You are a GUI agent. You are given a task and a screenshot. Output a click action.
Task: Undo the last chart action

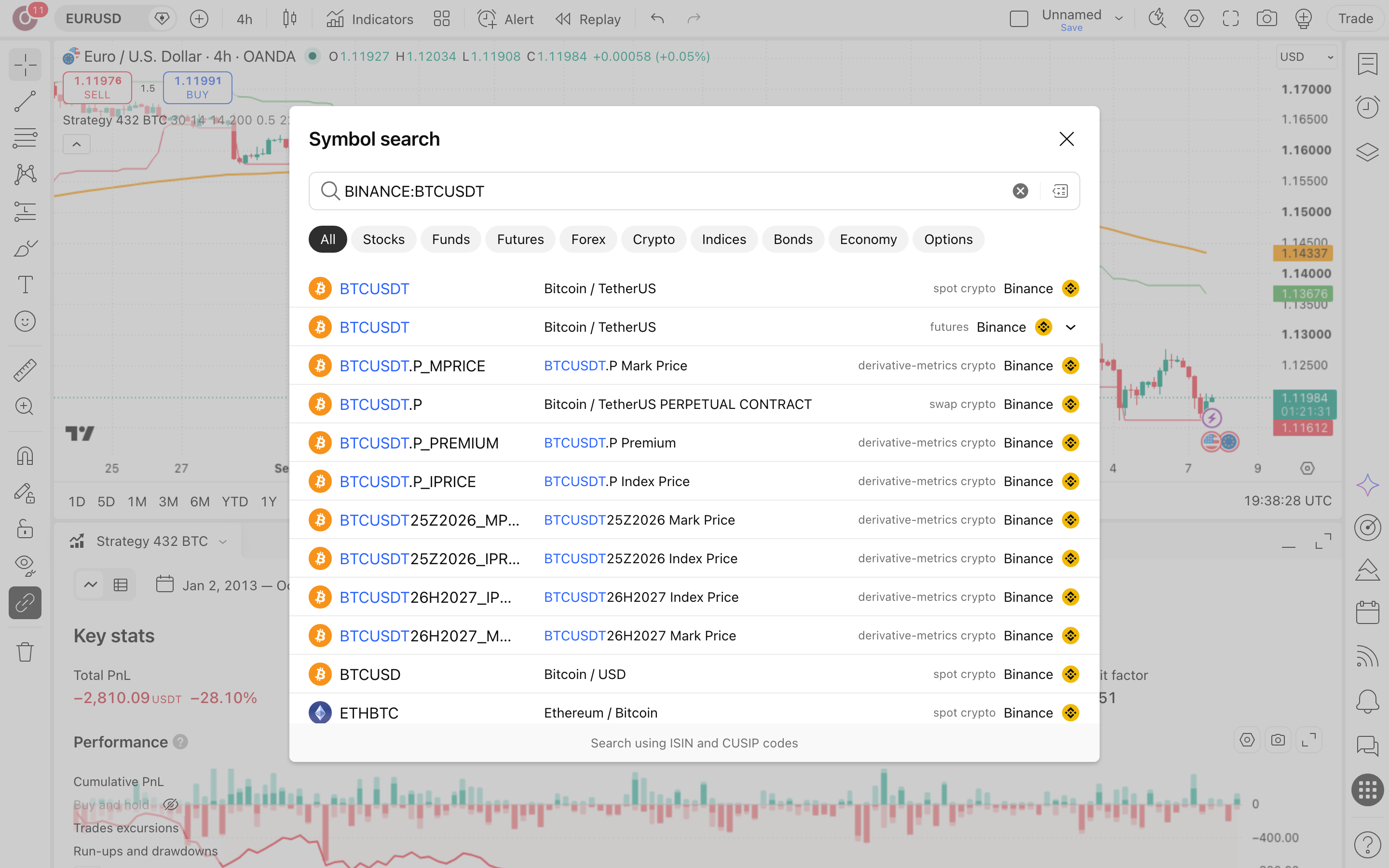click(x=658, y=19)
